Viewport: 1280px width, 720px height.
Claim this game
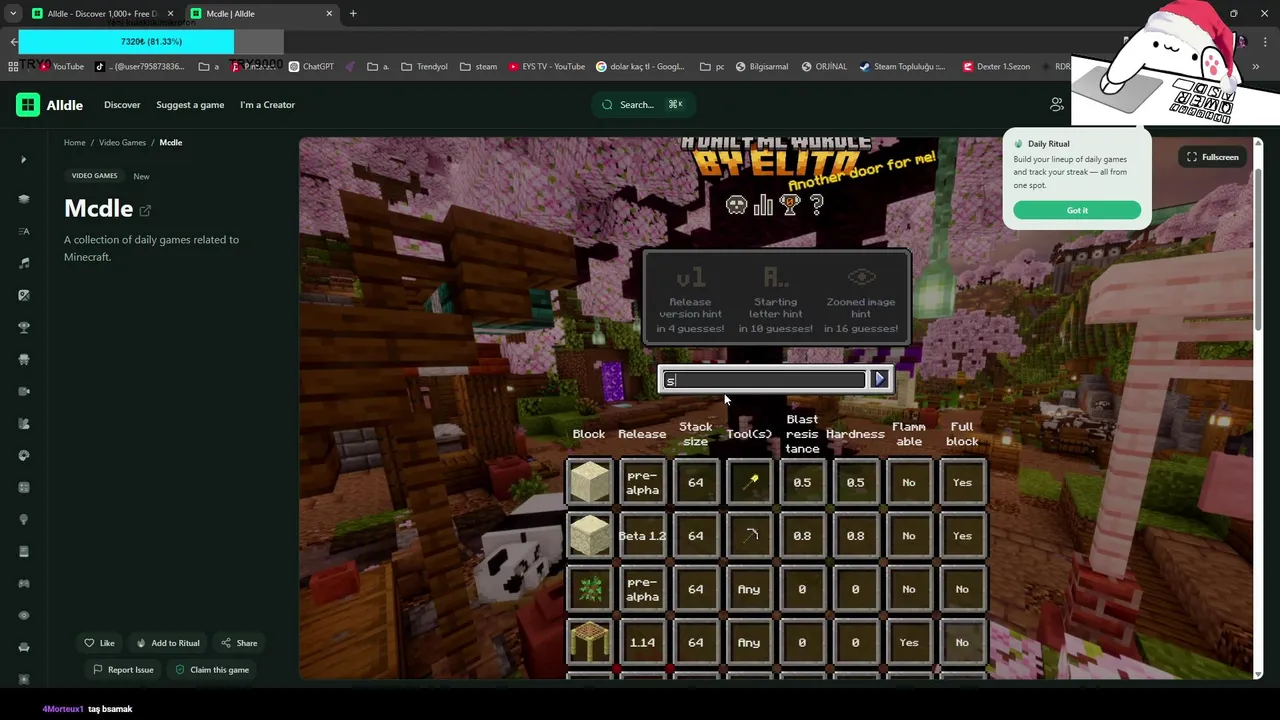coord(212,670)
